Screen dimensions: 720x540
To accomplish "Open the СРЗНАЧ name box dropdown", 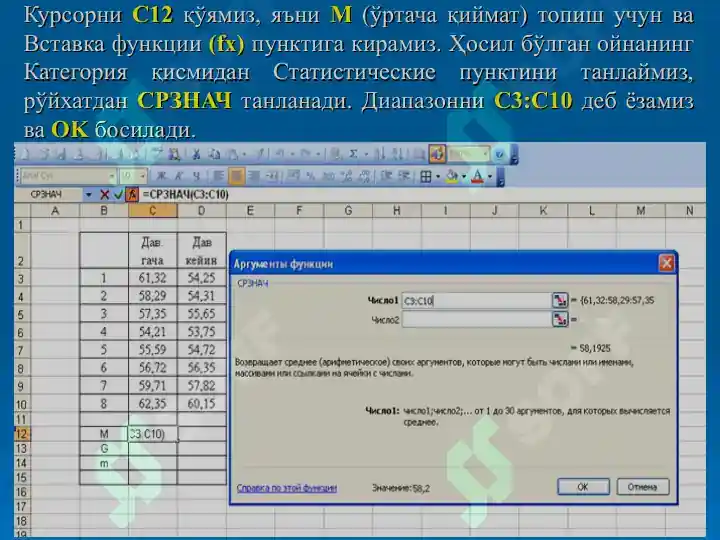I will (x=88, y=195).
